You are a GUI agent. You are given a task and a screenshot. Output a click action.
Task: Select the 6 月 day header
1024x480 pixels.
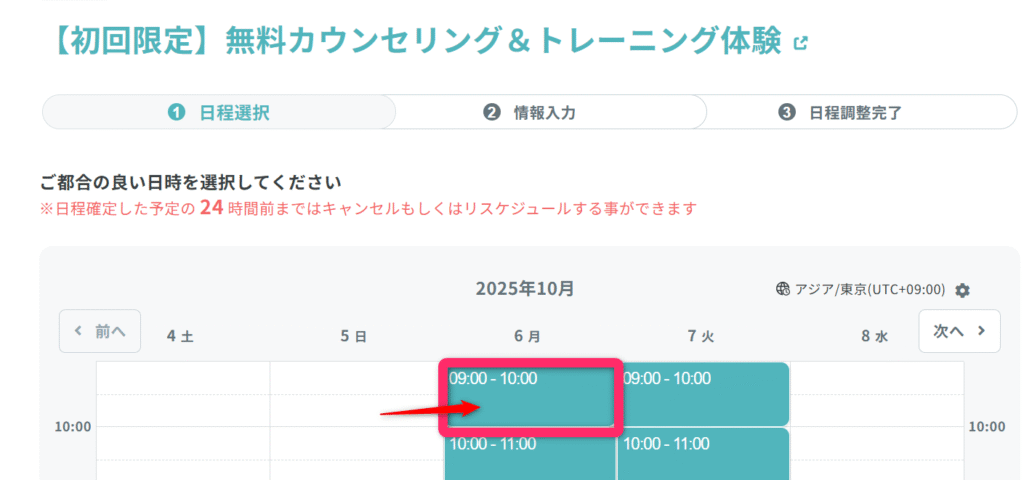[x=528, y=337]
